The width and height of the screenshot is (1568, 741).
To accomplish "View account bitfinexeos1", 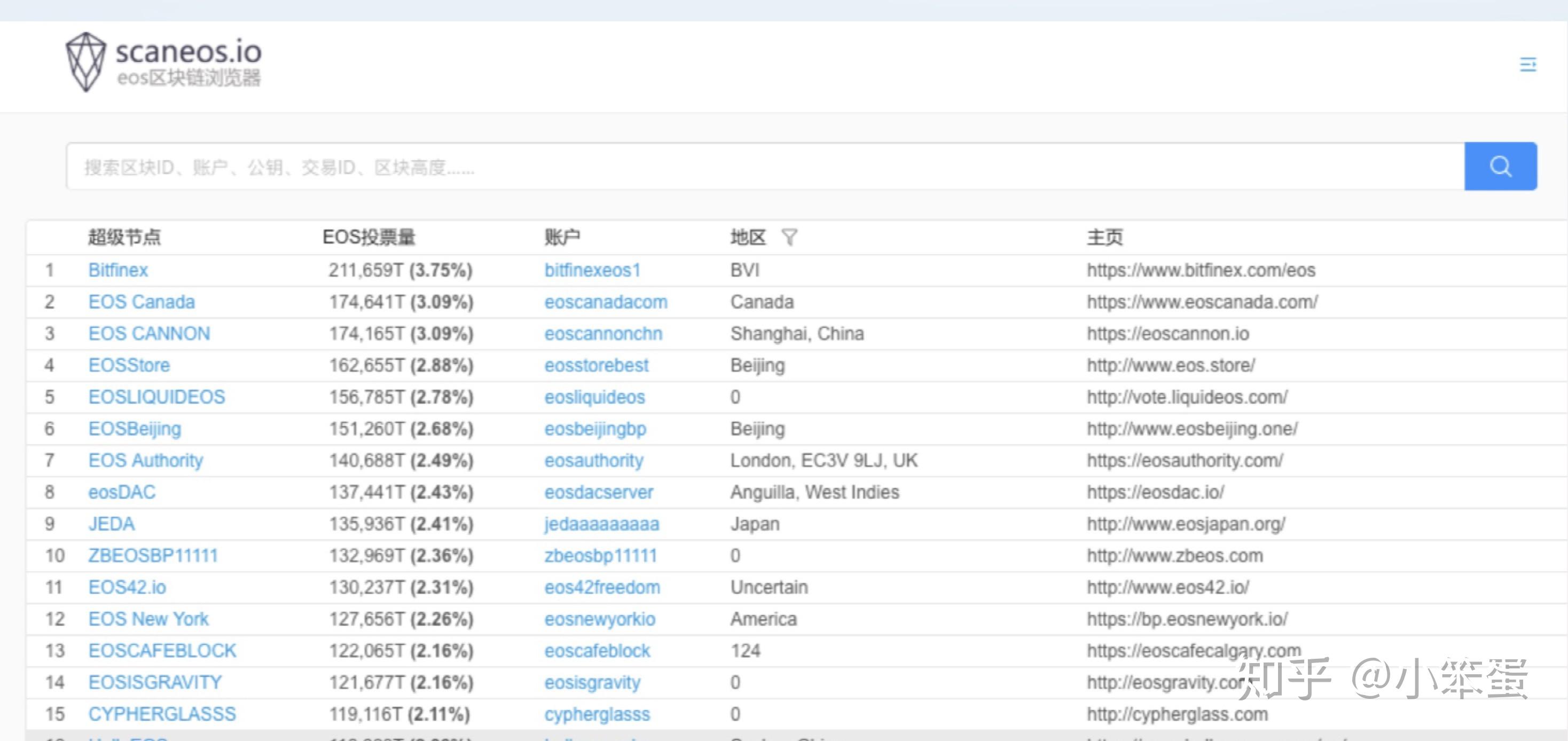I will [592, 270].
